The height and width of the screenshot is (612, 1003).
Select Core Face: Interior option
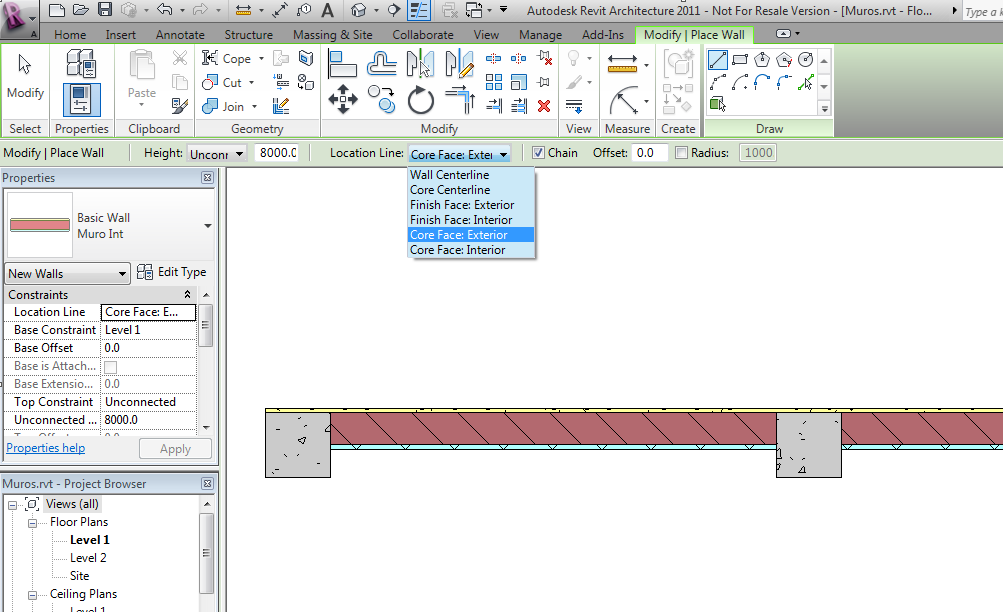point(471,250)
